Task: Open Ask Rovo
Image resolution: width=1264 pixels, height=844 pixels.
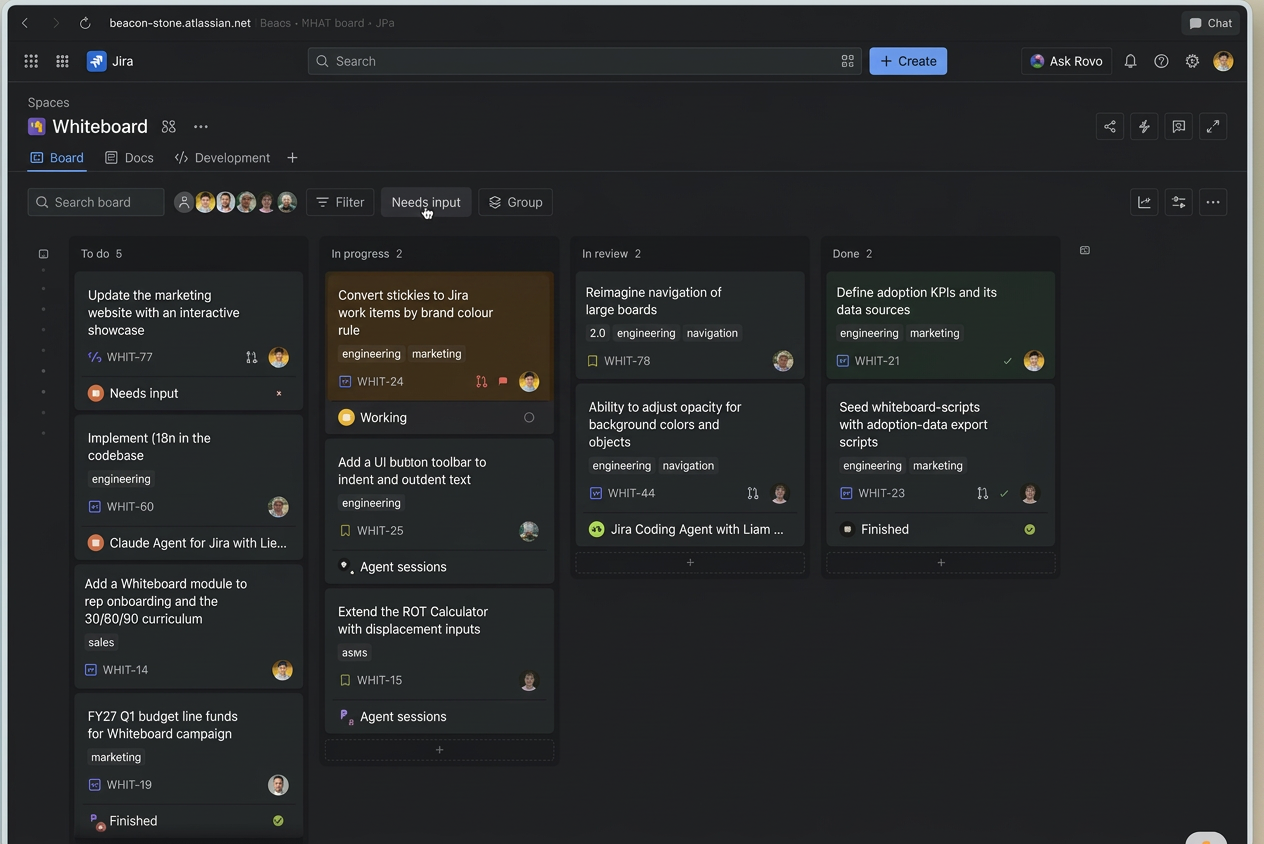Action: click(x=1066, y=61)
